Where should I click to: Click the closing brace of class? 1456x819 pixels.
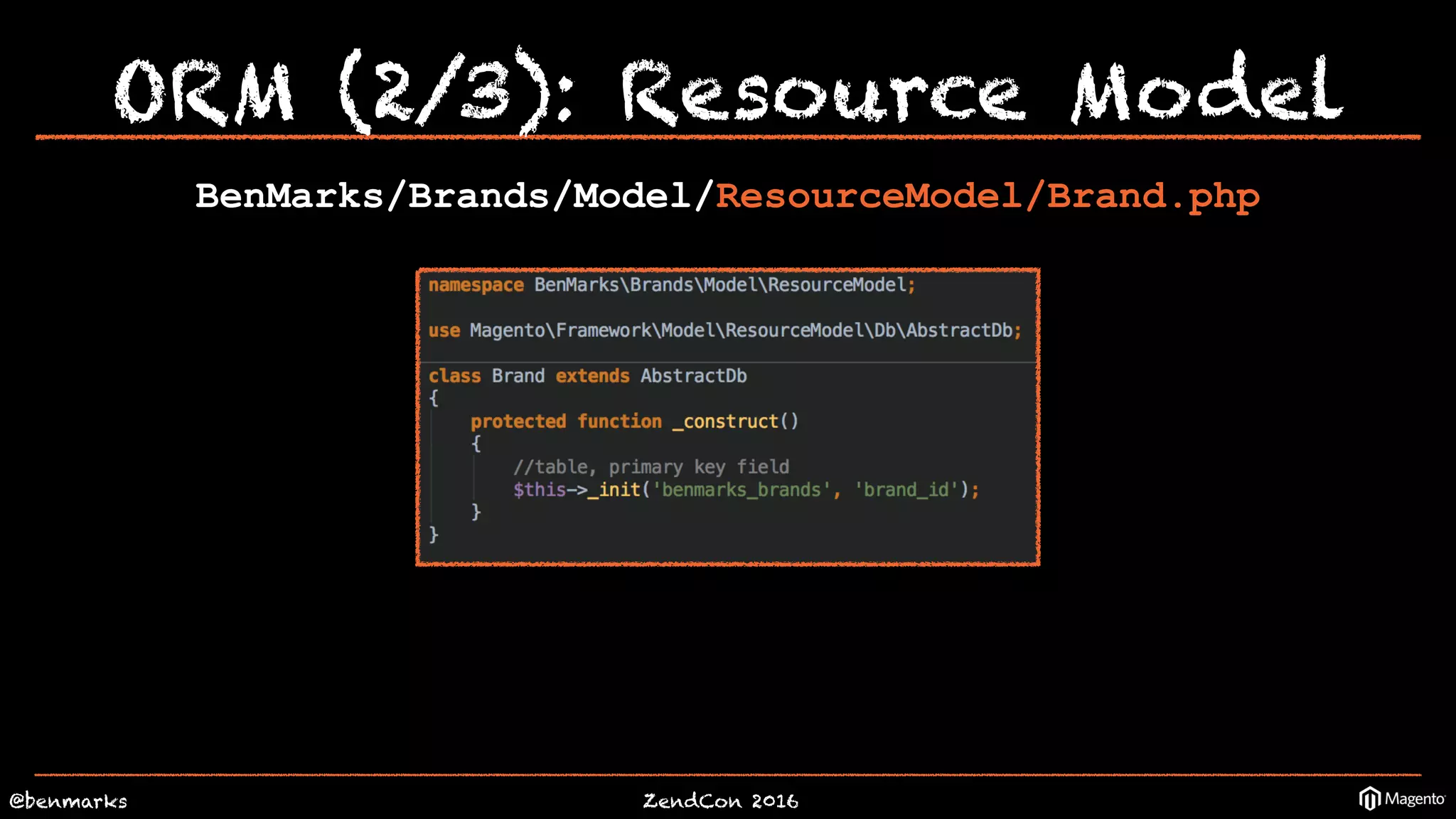point(434,535)
